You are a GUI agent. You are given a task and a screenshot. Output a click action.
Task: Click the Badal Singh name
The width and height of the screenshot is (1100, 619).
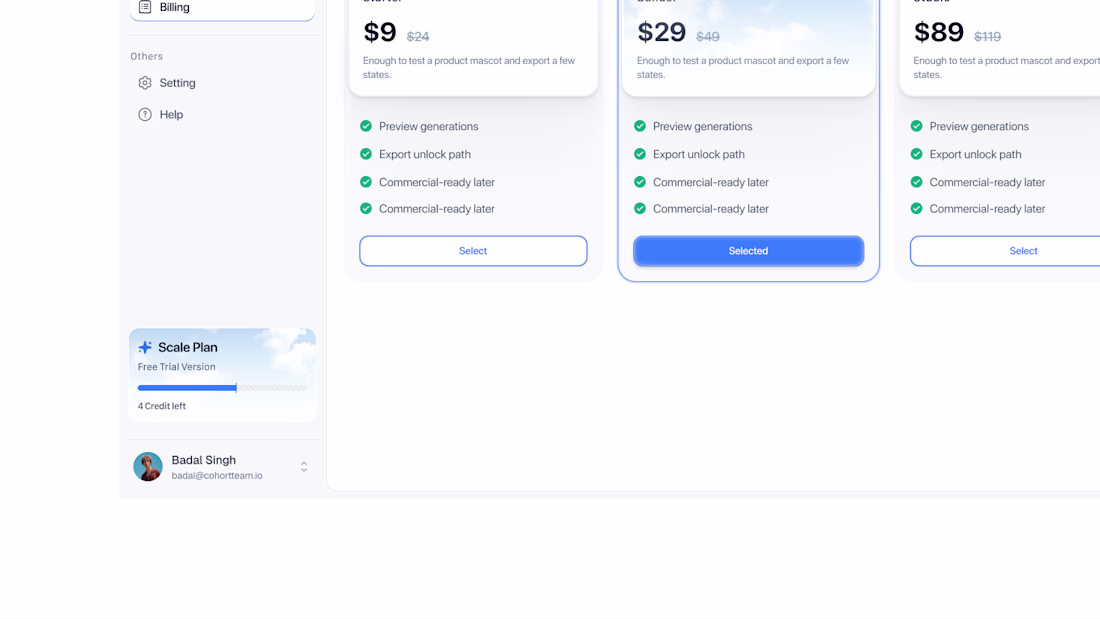coord(203,460)
